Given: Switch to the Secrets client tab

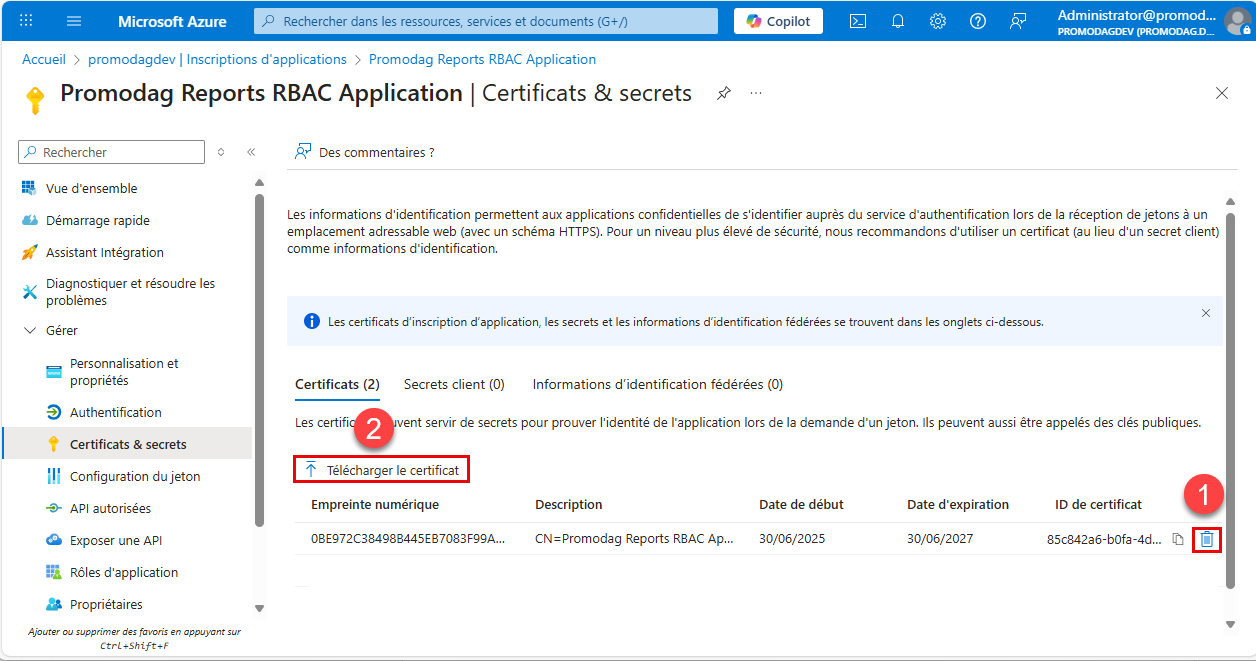Looking at the screenshot, I should point(453,384).
